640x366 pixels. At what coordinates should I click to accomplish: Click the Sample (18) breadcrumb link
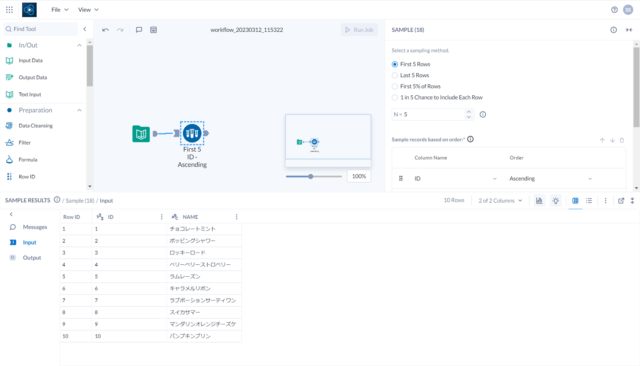tap(80, 201)
